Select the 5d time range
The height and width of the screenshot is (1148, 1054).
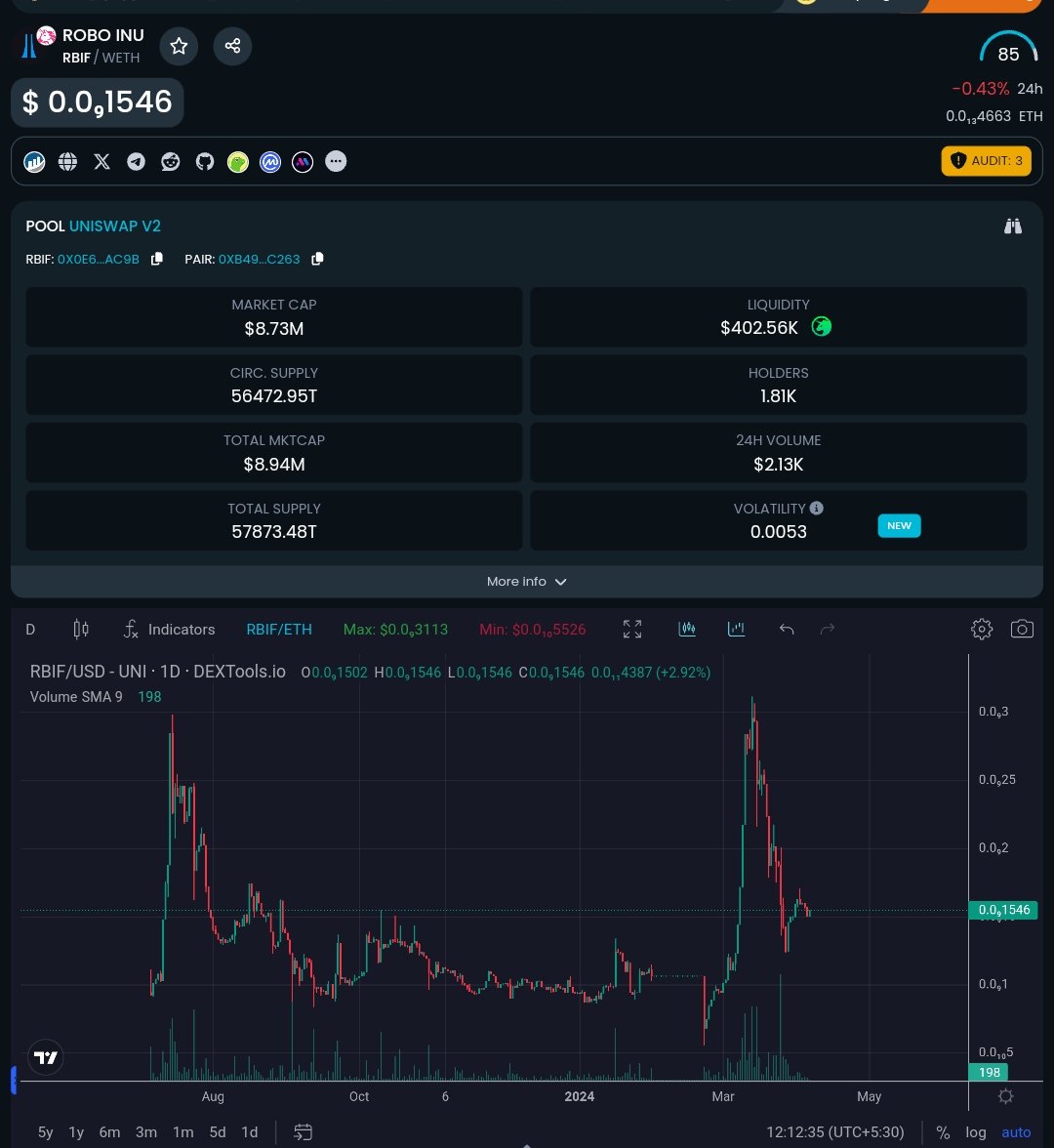point(217,1131)
